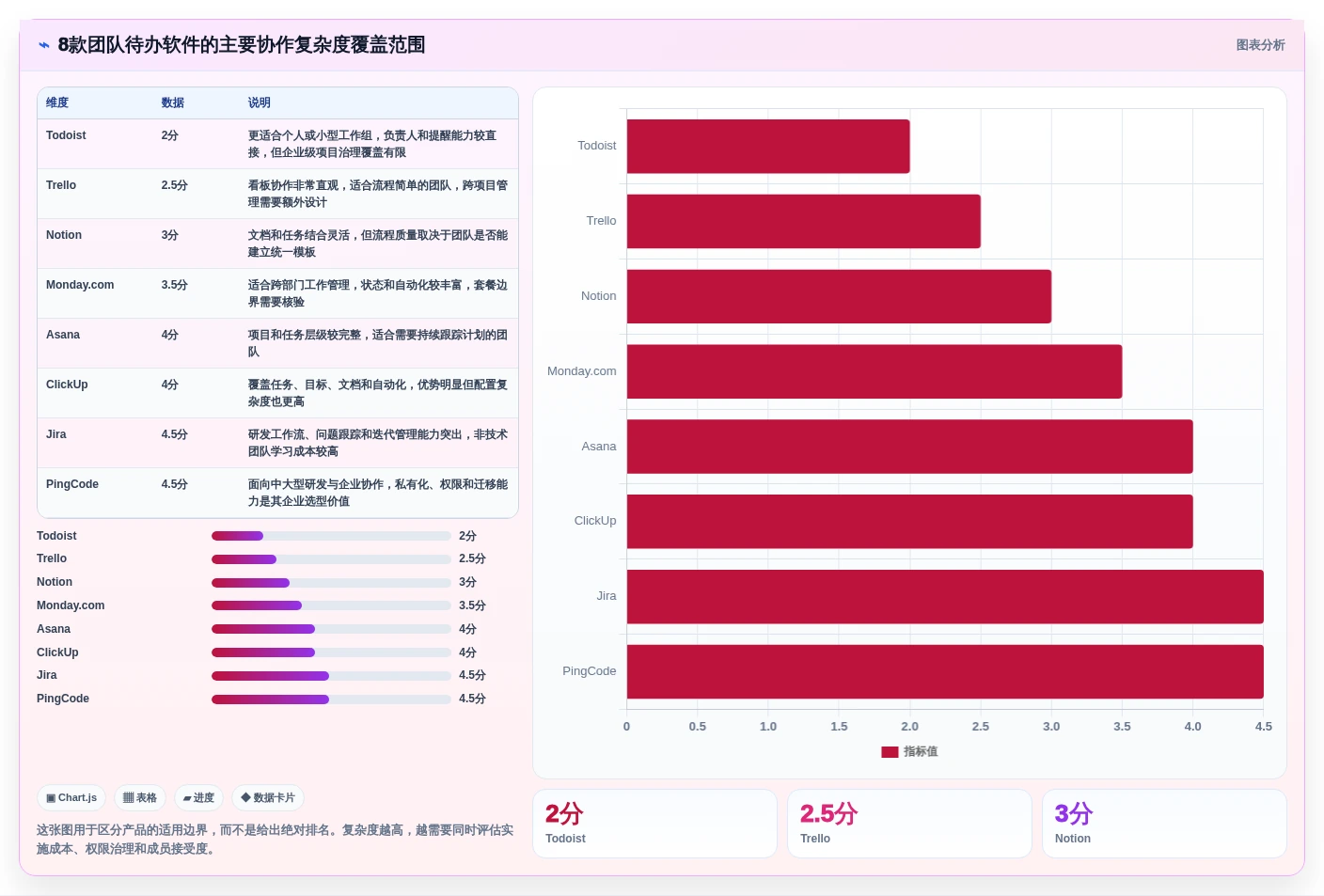Click the footer note starting 这张图用于区分
Viewport: 1324px width, 896px height.
(276, 840)
